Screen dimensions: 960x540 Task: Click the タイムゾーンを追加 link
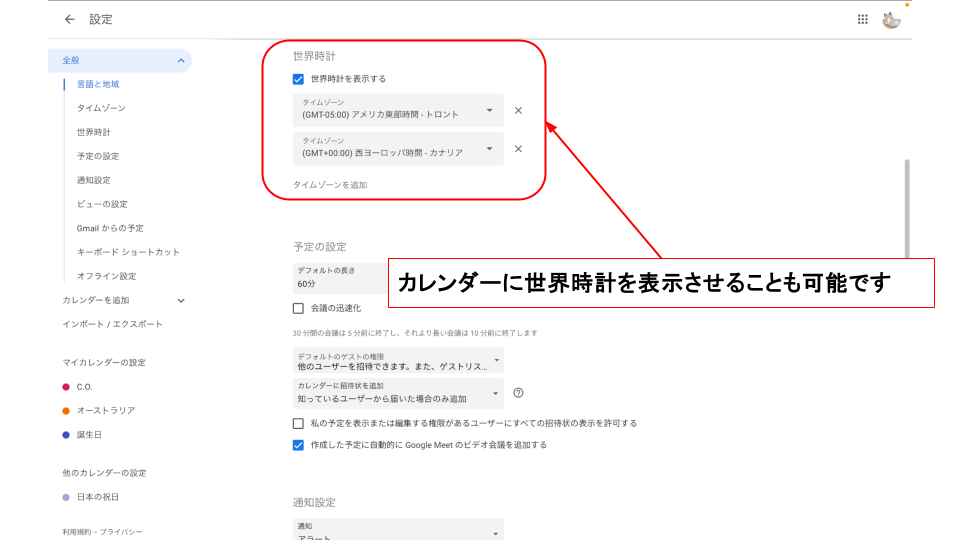(330, 185)
